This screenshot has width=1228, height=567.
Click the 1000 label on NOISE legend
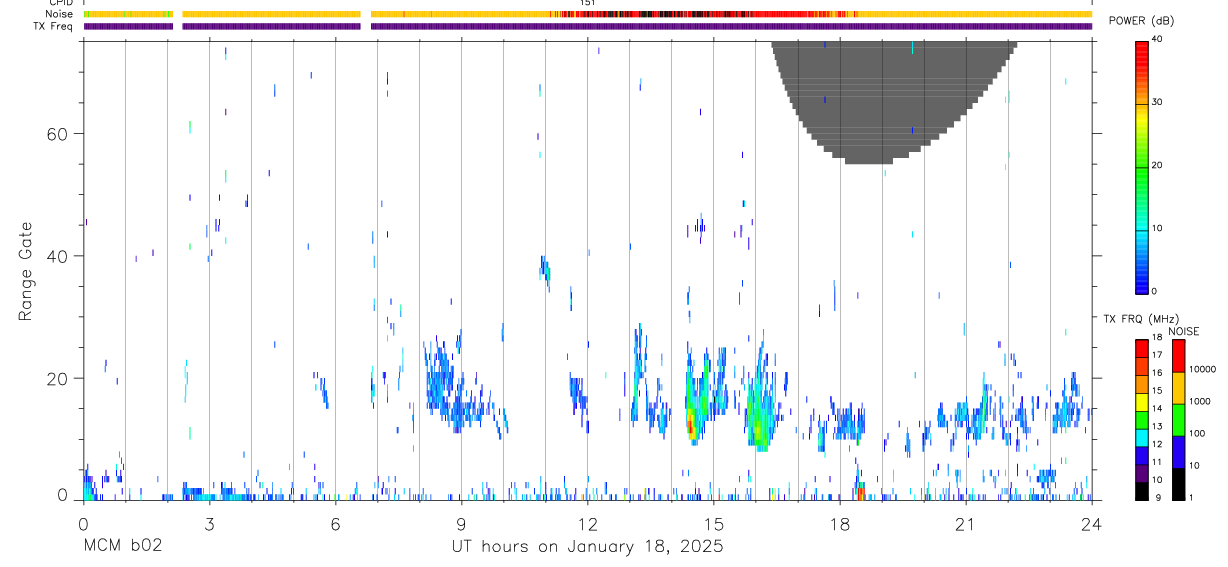1200,401
